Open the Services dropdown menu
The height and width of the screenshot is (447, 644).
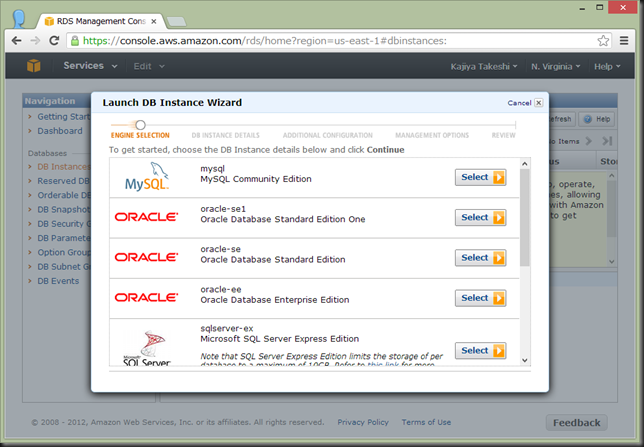click(90, 66)
